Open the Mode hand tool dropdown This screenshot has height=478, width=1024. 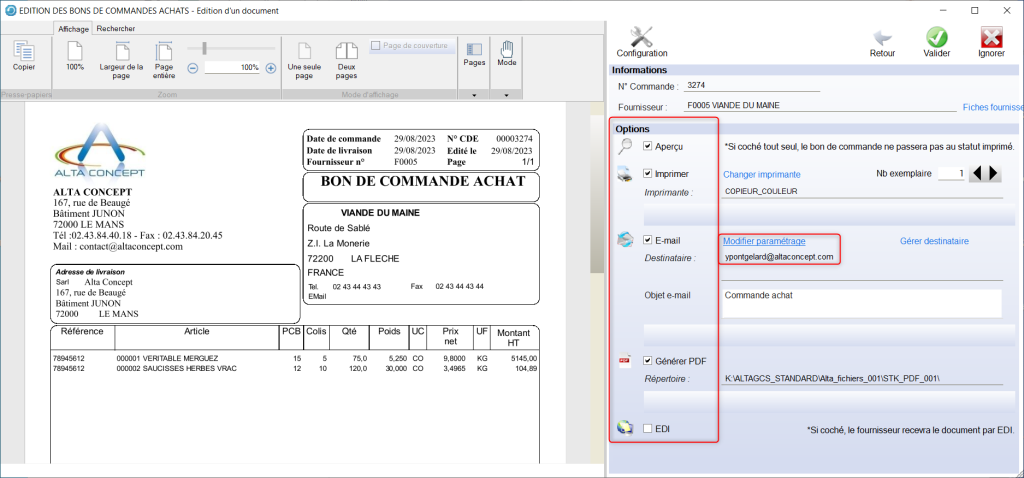click(x=507, y=95)
